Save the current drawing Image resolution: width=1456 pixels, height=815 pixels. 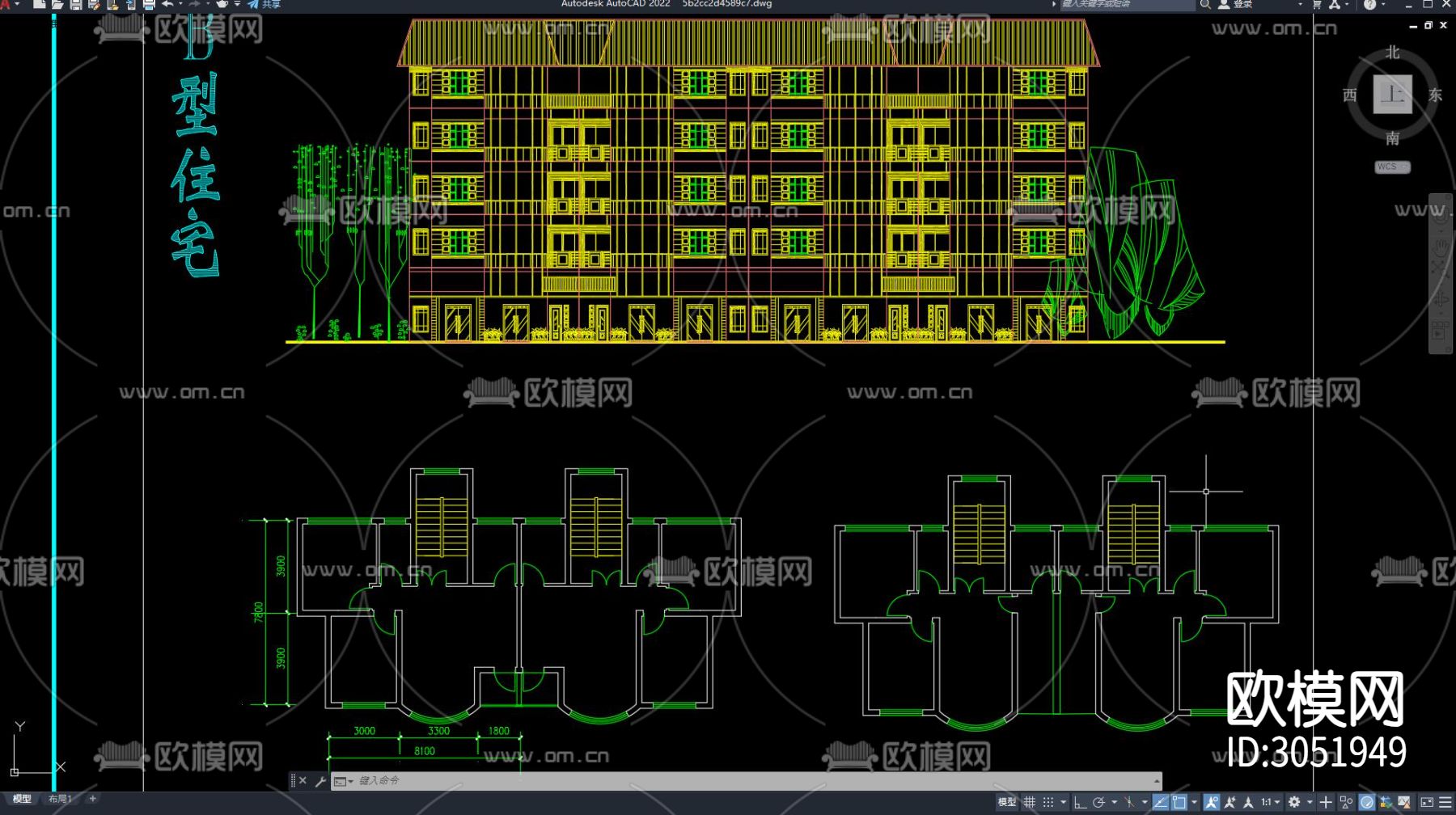(76, 4)
